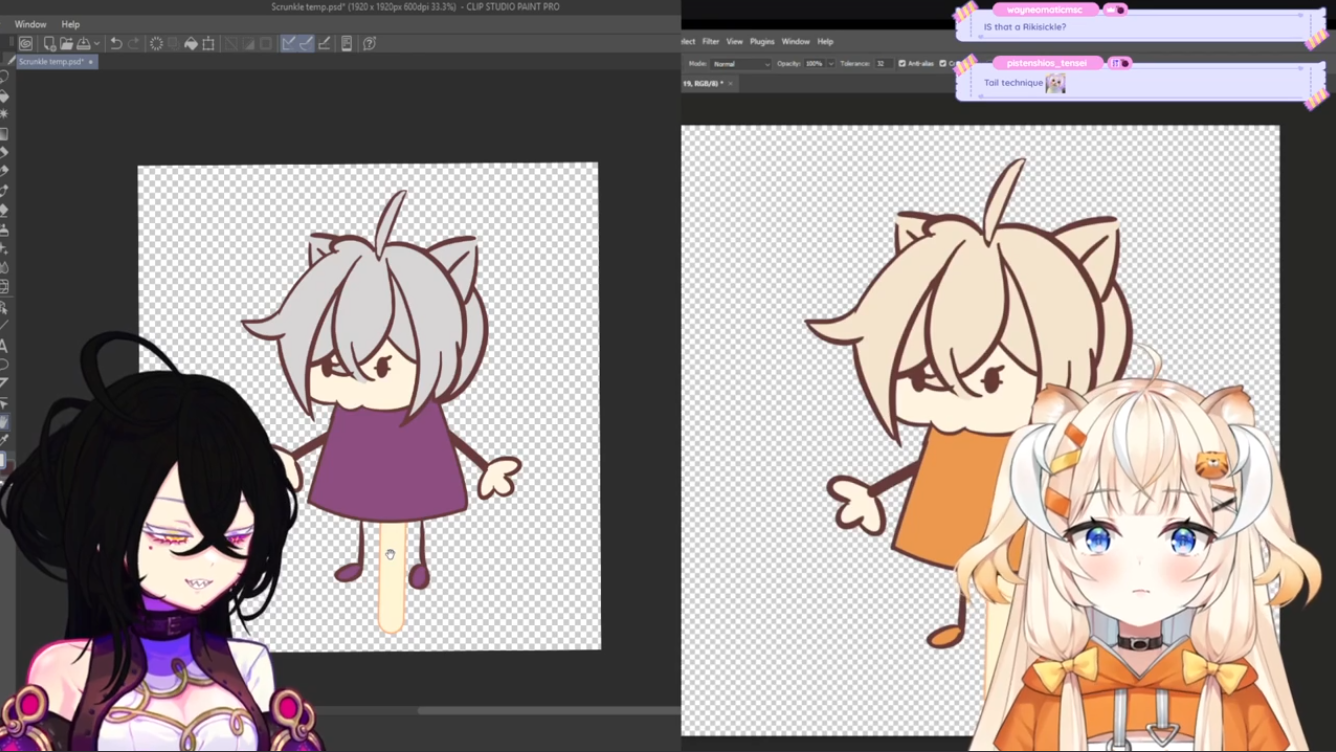1336x752 pixels.
Task: Open the Filter menu in Photoshop
Action: point(710,42)
